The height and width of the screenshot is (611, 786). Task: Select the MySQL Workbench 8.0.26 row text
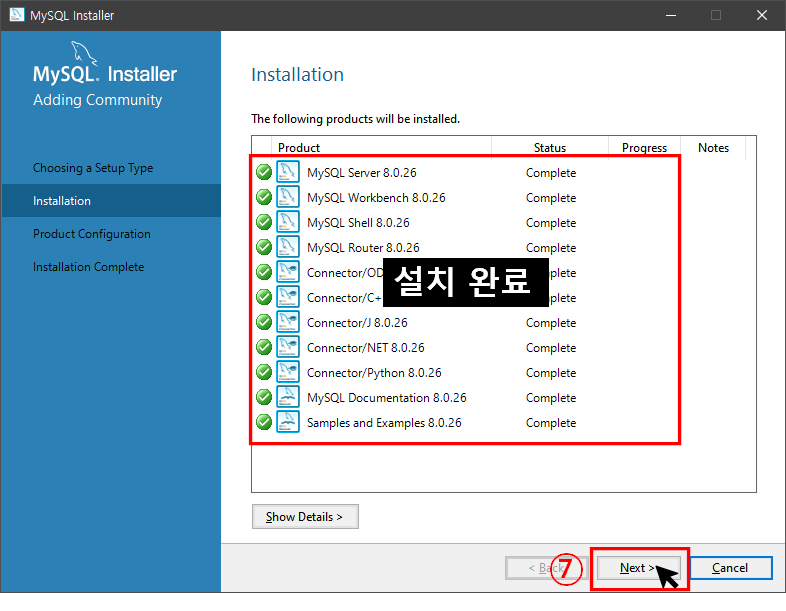coord(376,198)
